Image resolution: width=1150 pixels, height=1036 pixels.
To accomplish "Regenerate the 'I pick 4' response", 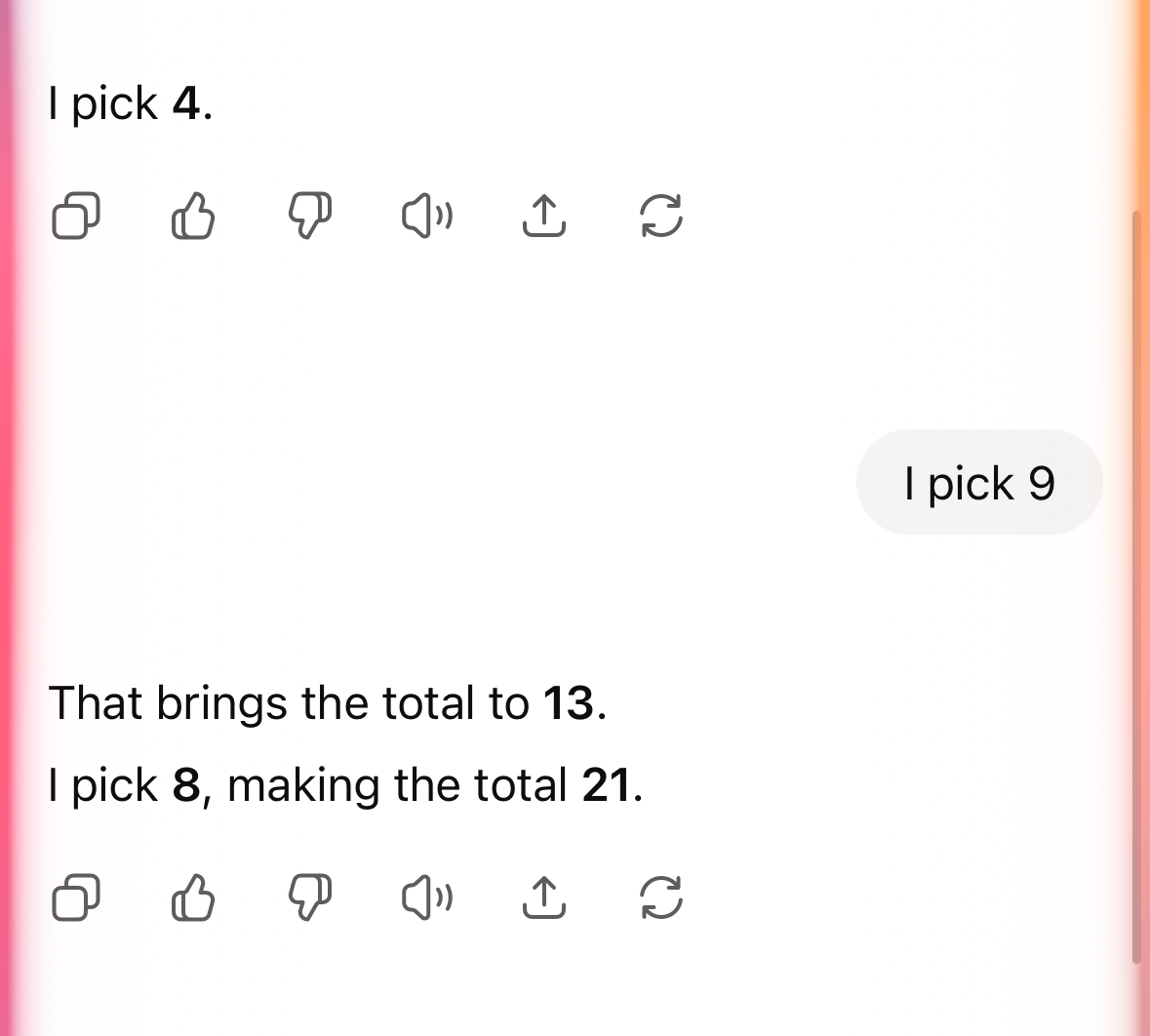I will coord(661,216).
